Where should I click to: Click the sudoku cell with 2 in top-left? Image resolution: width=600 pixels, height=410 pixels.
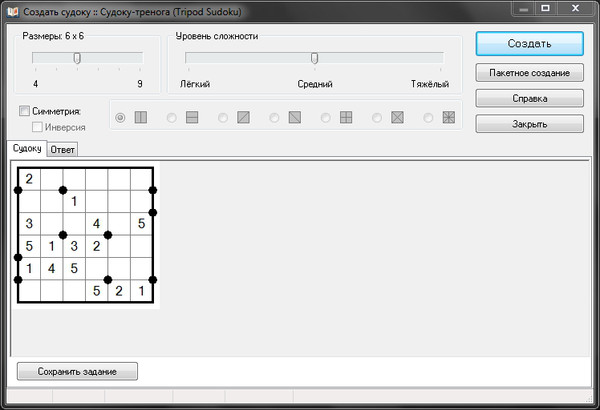tap(29, 179)
